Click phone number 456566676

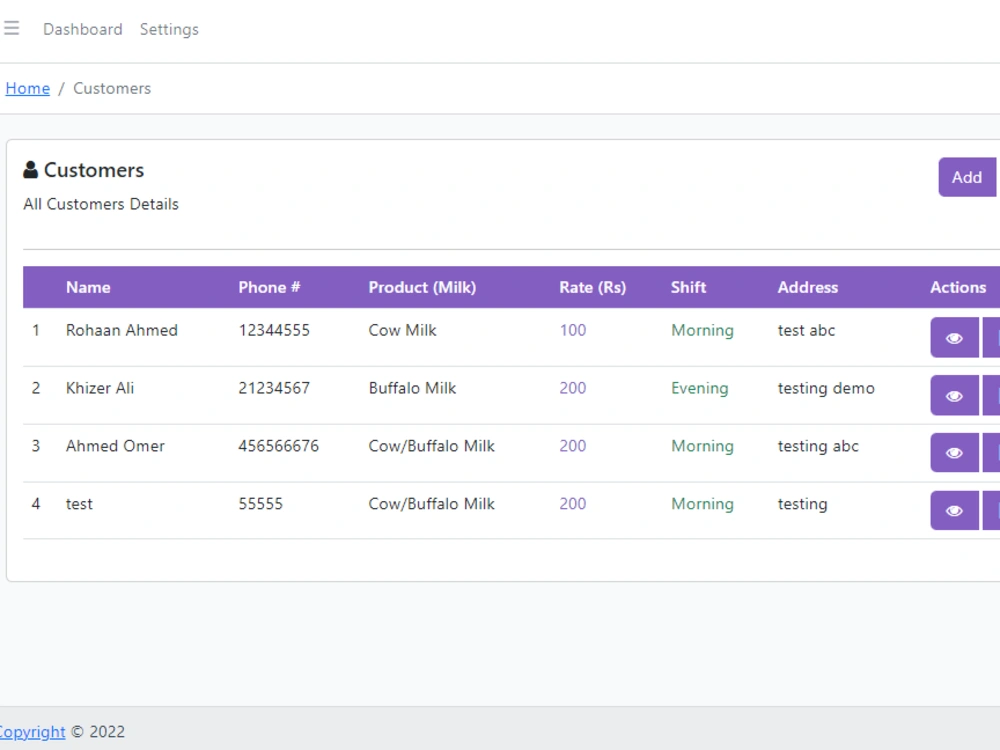click(x=279, y=446)
